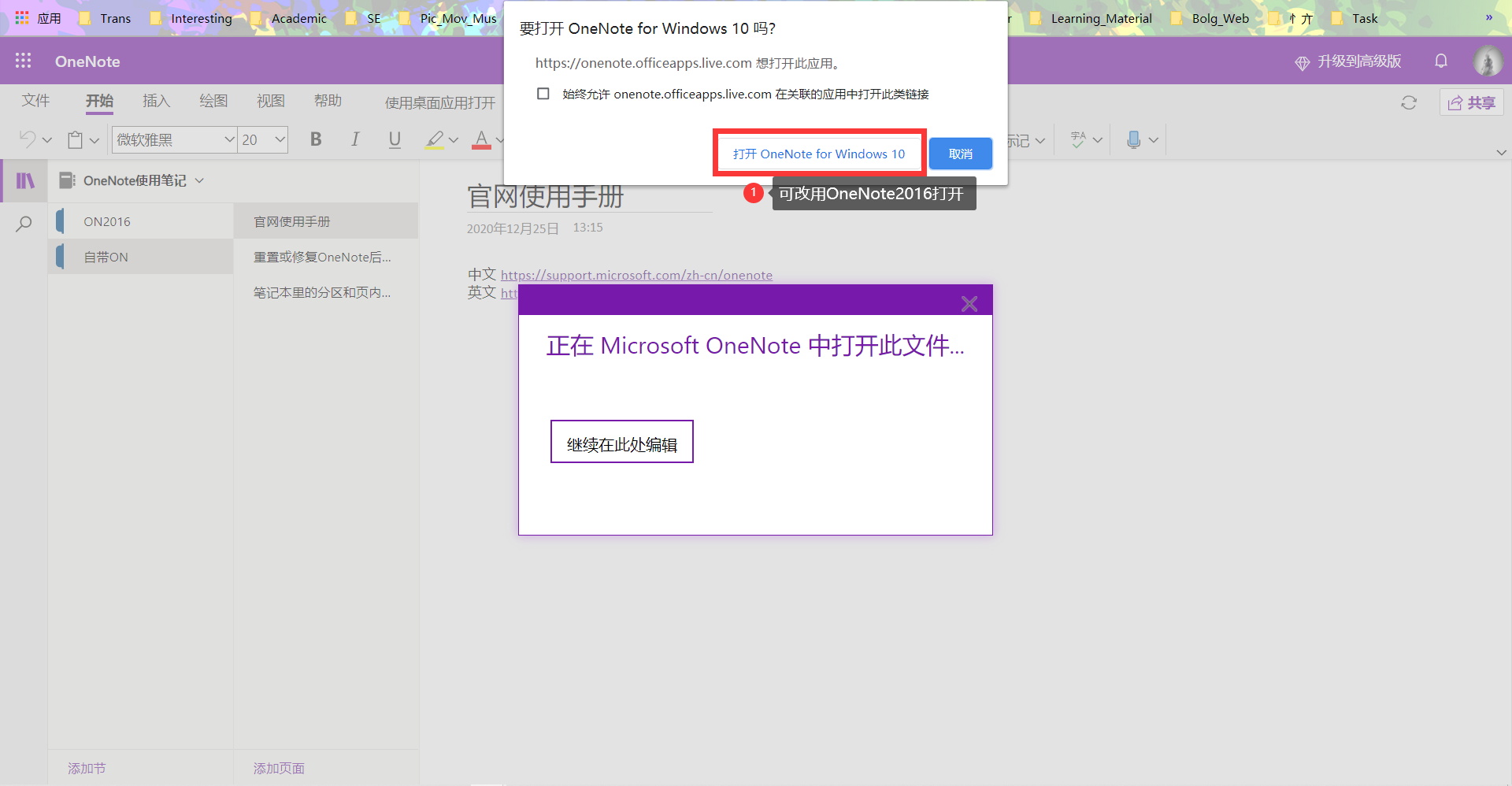This screenshot has height=786, width=1512.
Task: Switch to the 开始 ribbon tab
Action: [x=100, y=101]
